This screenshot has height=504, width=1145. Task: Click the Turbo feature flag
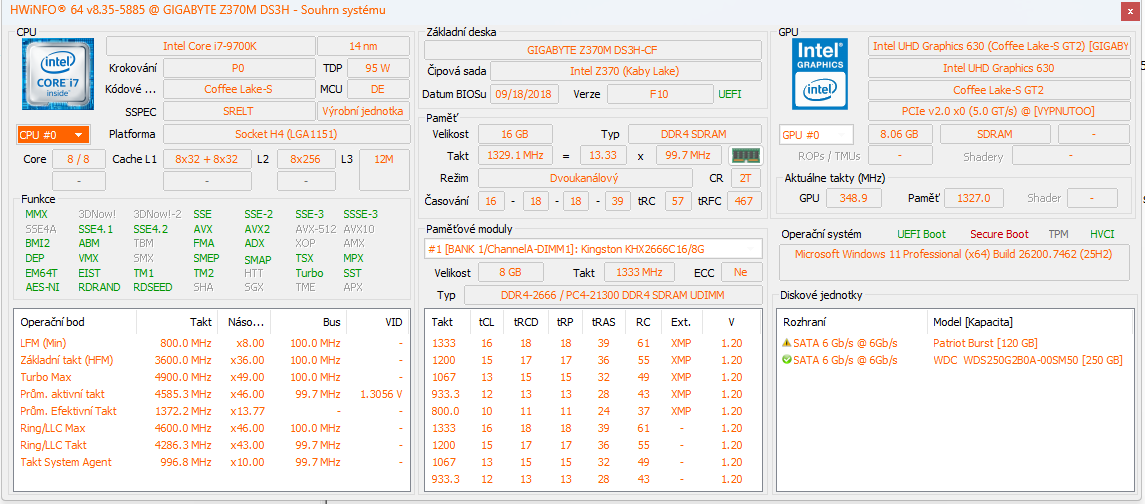click(309, 272)
